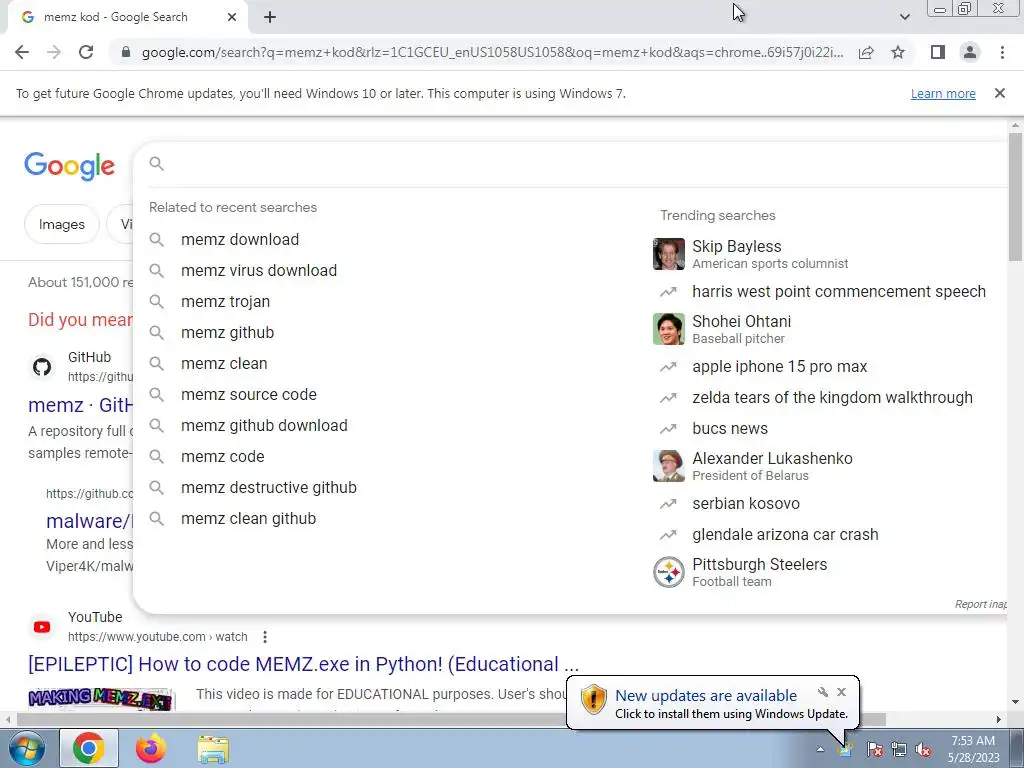Click the muted volume tray icon
This screenshot has width=1024, height=768.
pos(923,749)
